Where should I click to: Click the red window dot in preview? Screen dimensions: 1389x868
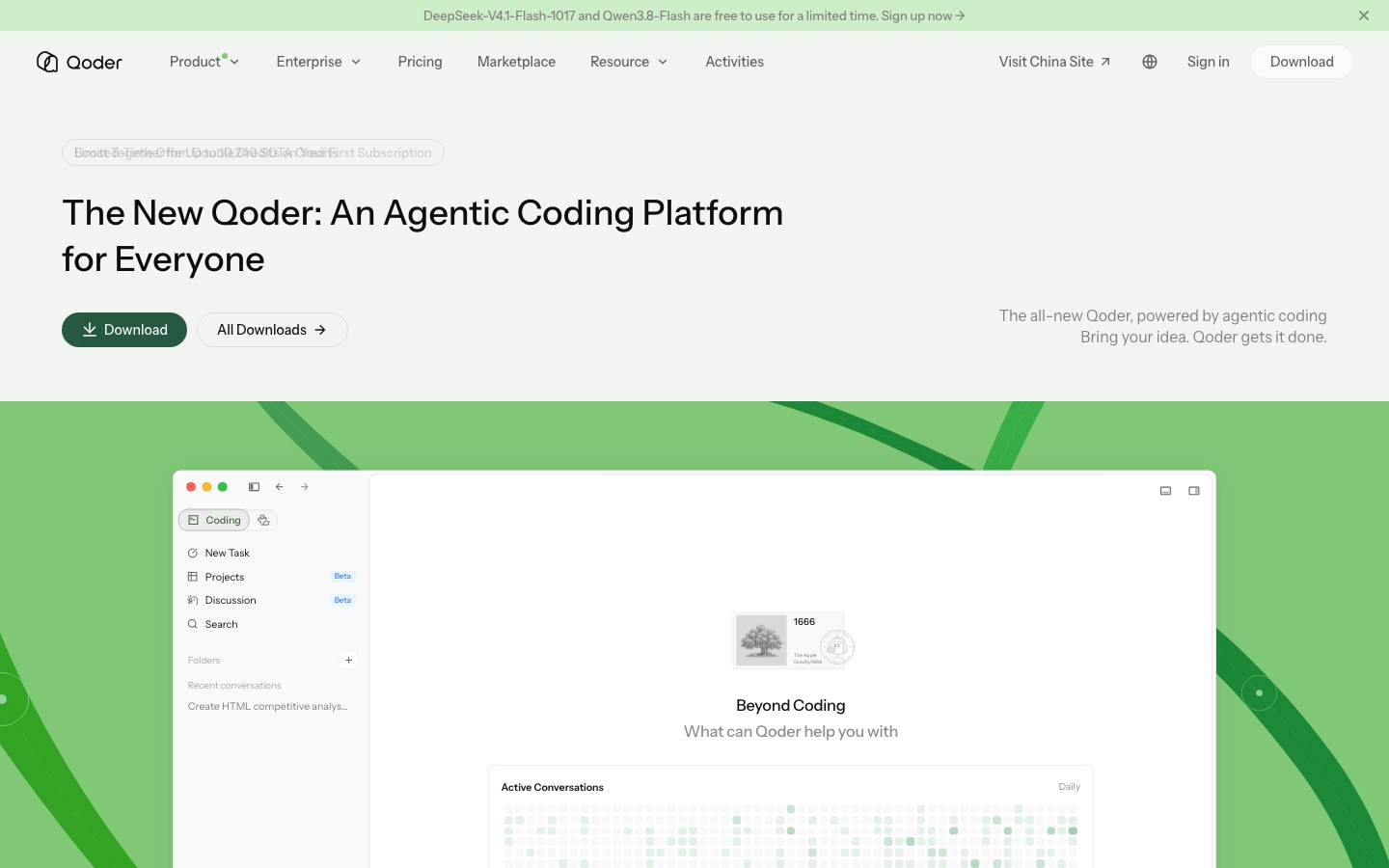pyautogui.click(x=191, y=487)
